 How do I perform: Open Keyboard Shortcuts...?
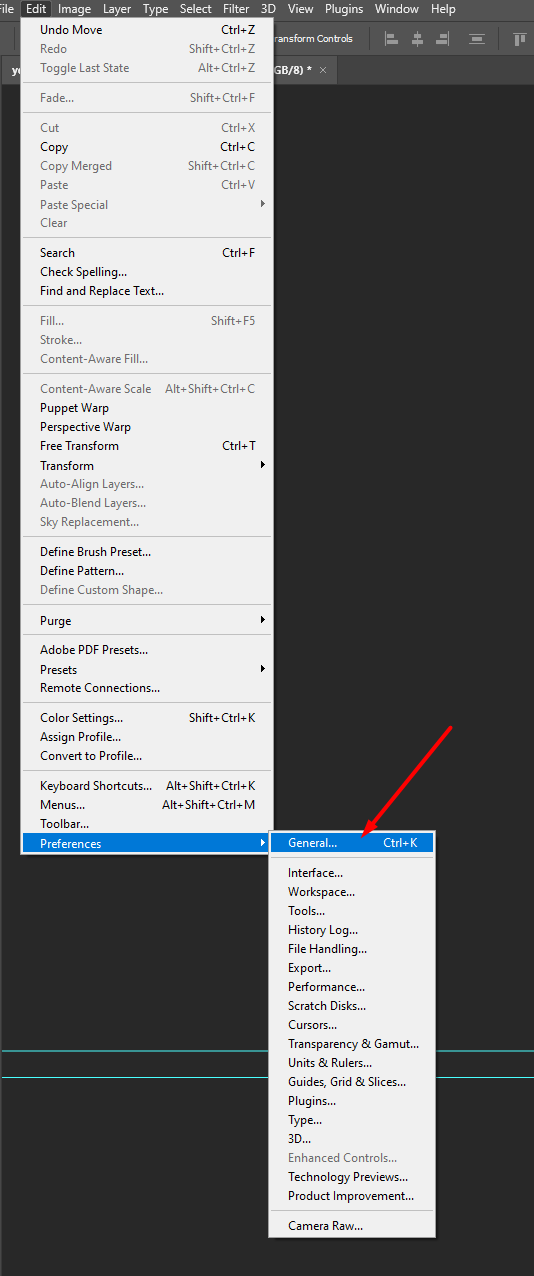pyautogui.click(x=147, y=786)
